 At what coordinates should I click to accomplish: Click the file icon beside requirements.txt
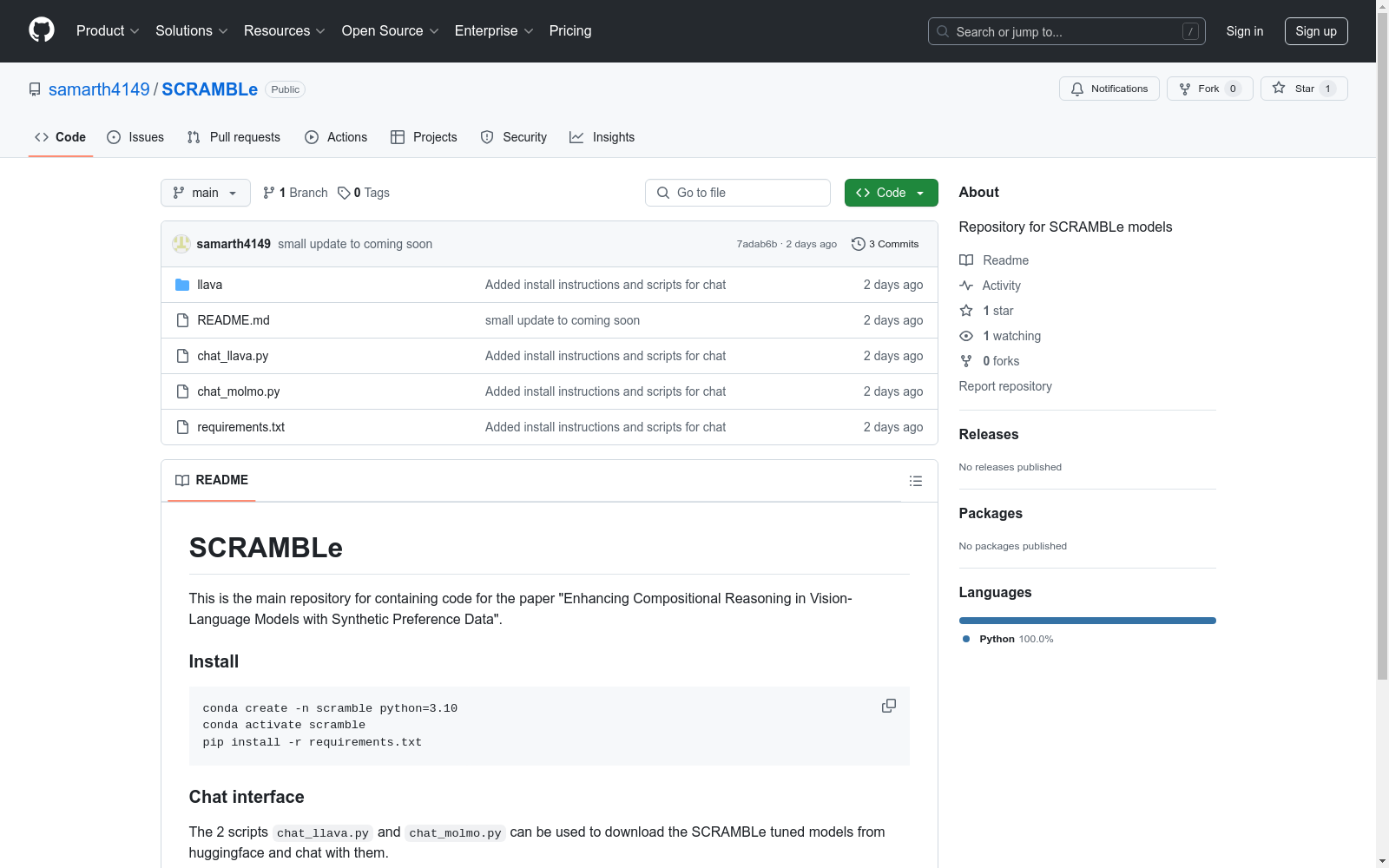(182, 427)
